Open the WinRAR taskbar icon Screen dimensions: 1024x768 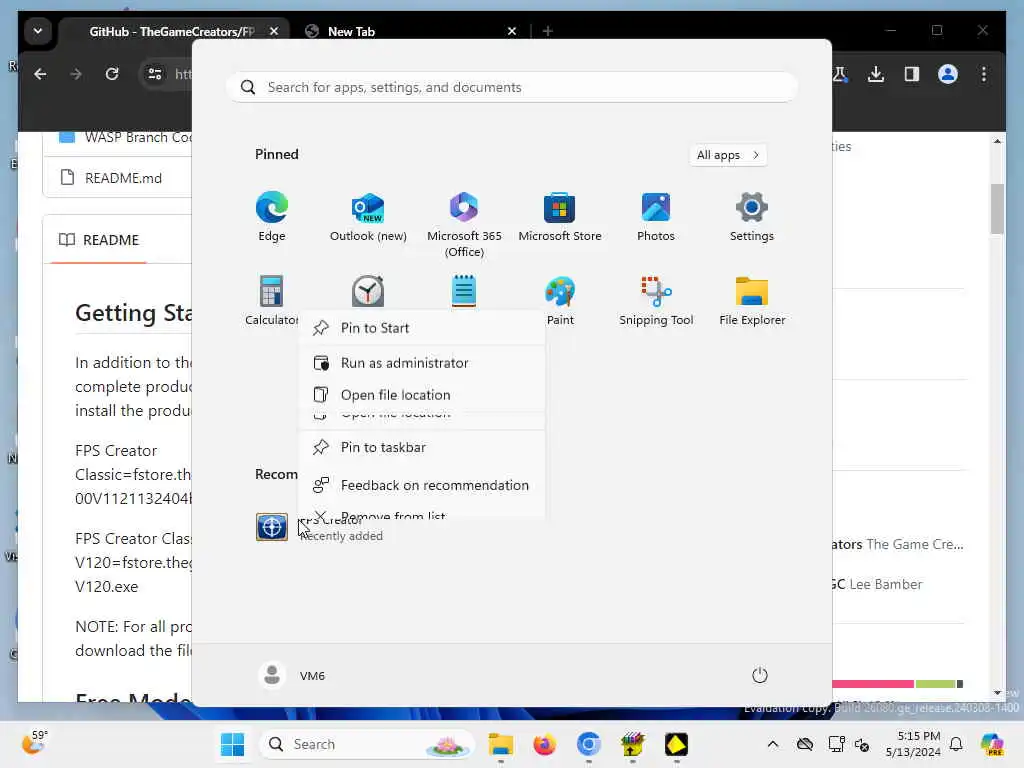point(632,744)
